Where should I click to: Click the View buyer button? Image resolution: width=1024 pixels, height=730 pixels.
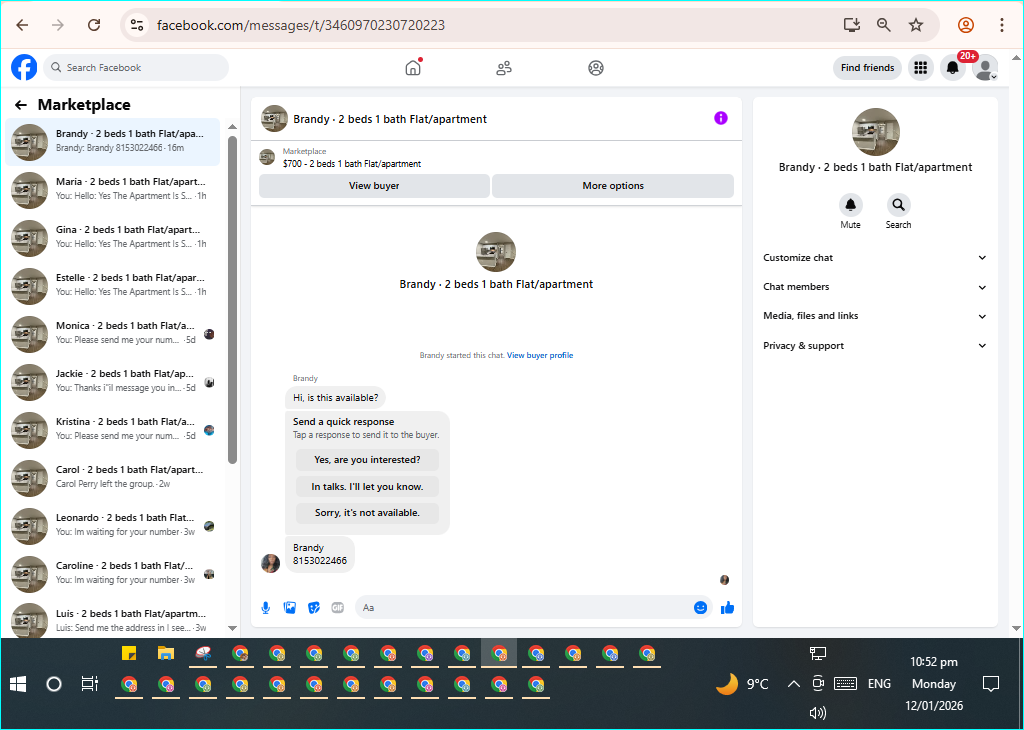click(x=374, y=186)
